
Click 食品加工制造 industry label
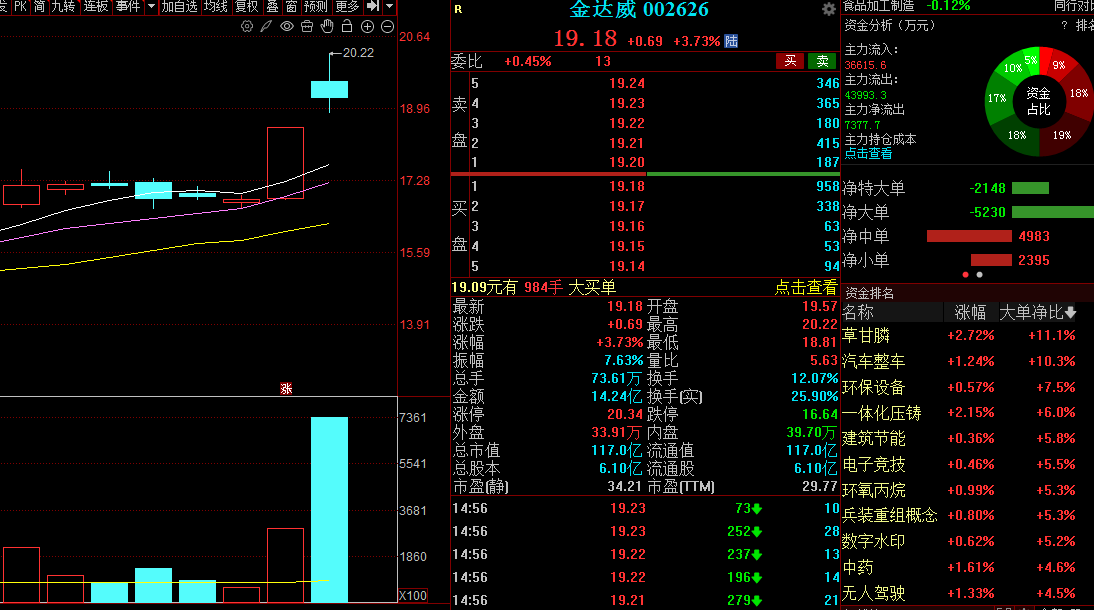coord(878,6)
